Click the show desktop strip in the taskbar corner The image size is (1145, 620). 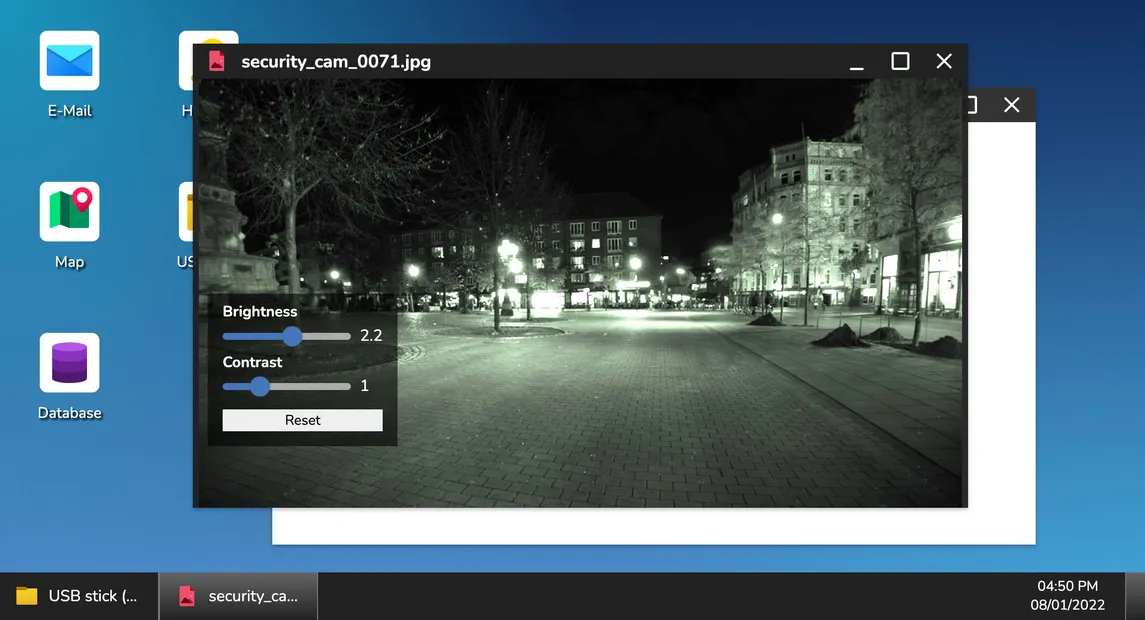pos(1135,596)
